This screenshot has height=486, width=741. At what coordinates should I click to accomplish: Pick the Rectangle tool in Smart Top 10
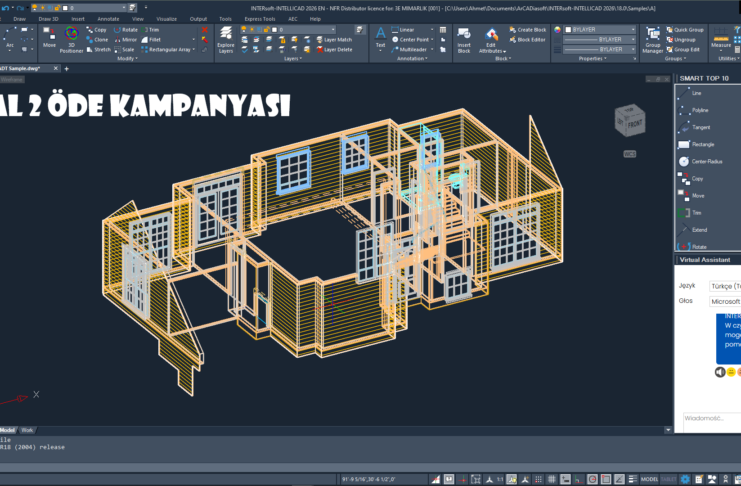[702, 144]
